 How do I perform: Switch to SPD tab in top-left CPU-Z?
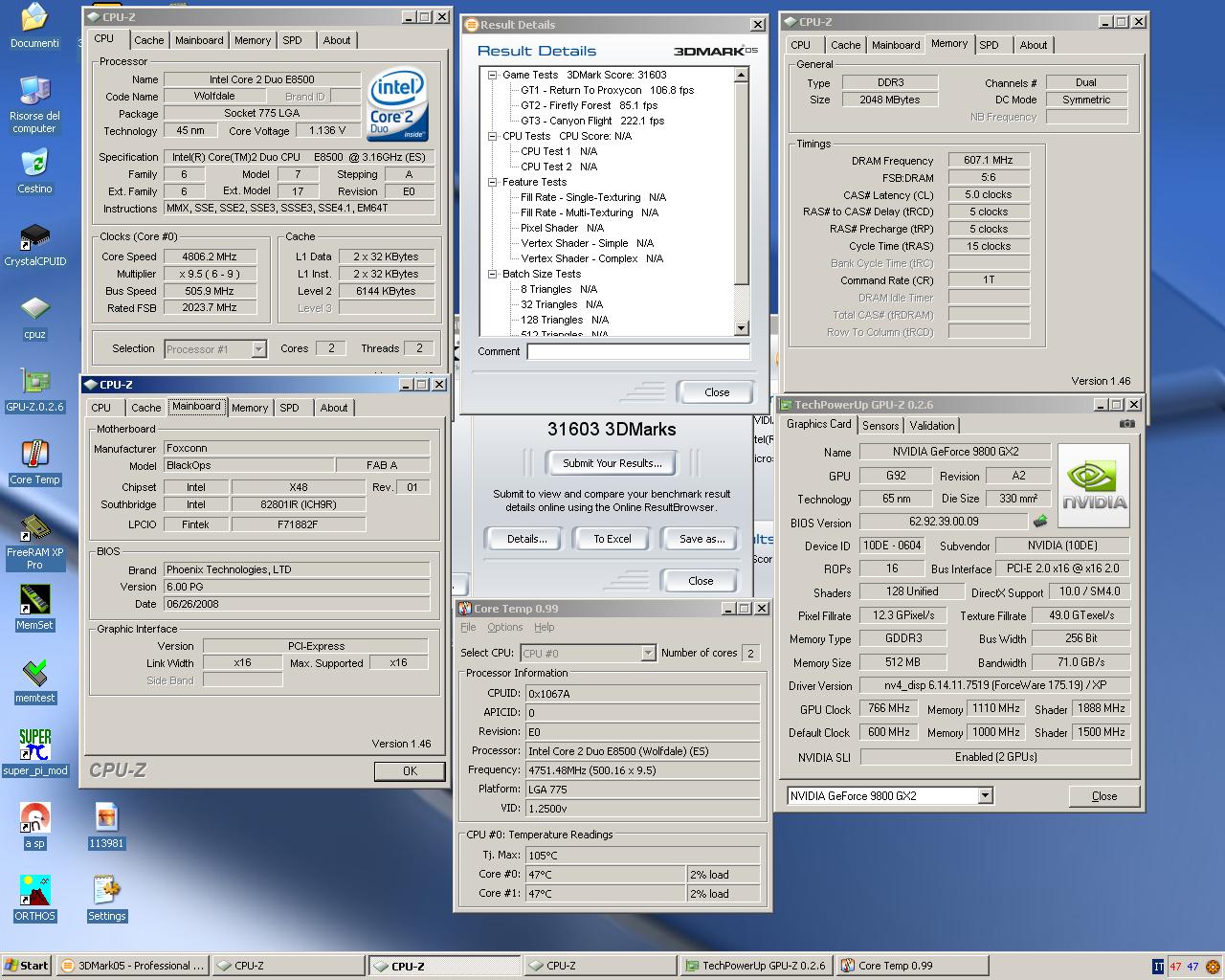pyautogui.click(x=292, y=40)
